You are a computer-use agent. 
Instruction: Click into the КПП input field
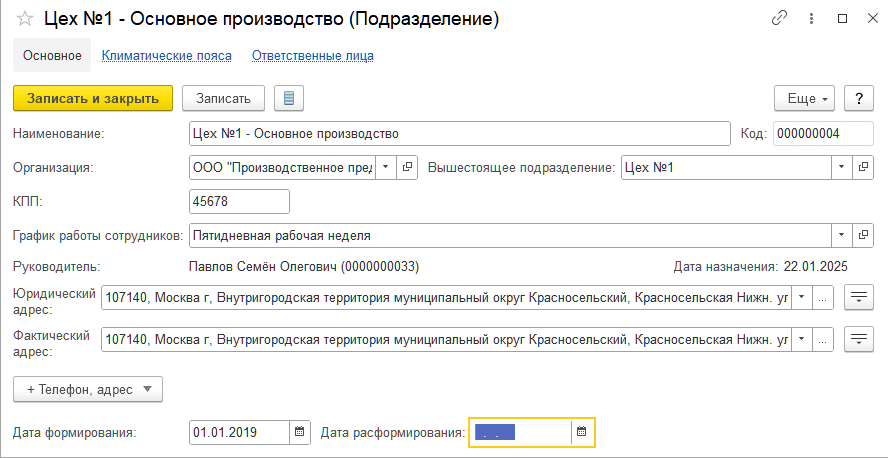pos(240,202)
